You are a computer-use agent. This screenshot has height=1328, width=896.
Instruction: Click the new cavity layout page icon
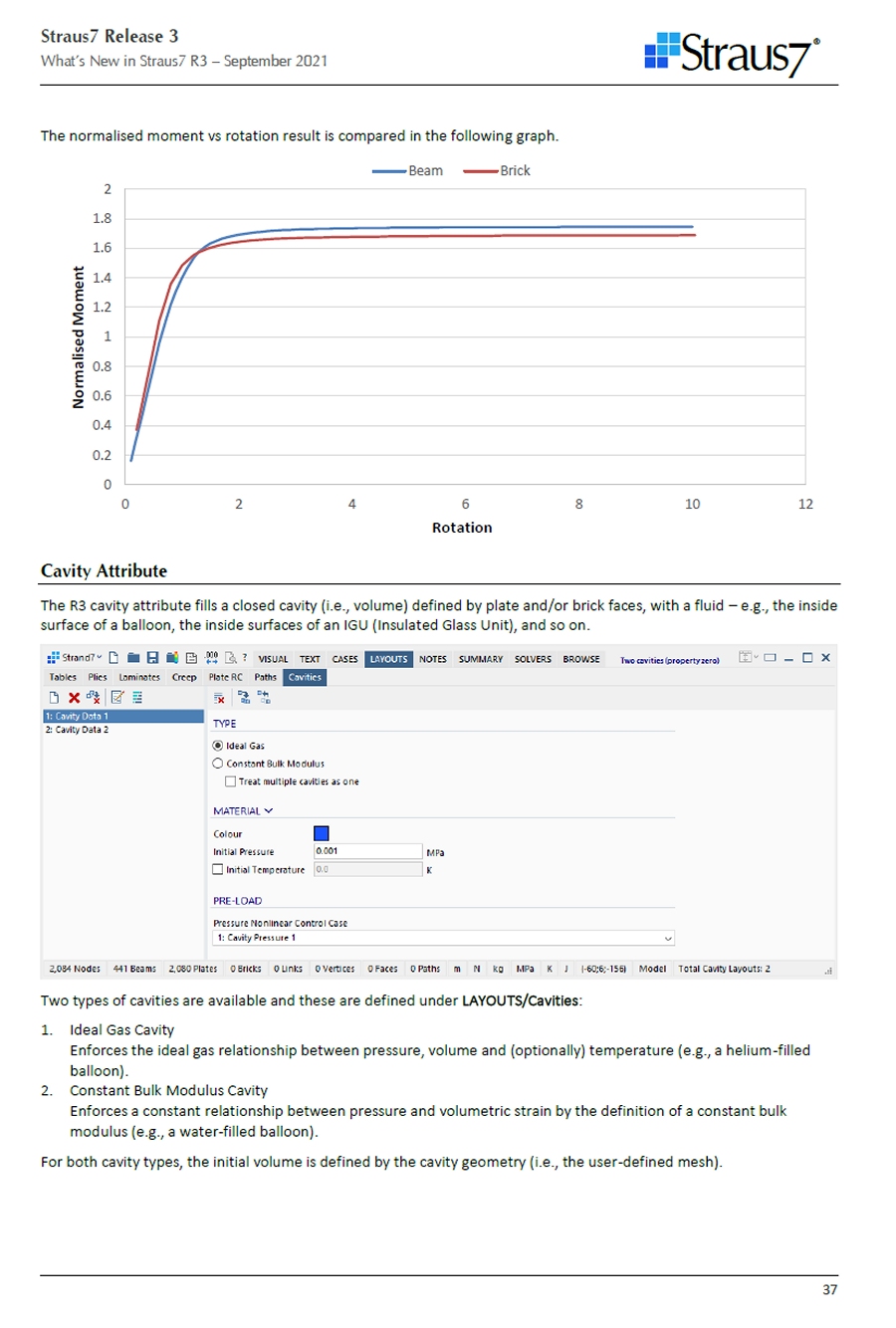point(54,697)
